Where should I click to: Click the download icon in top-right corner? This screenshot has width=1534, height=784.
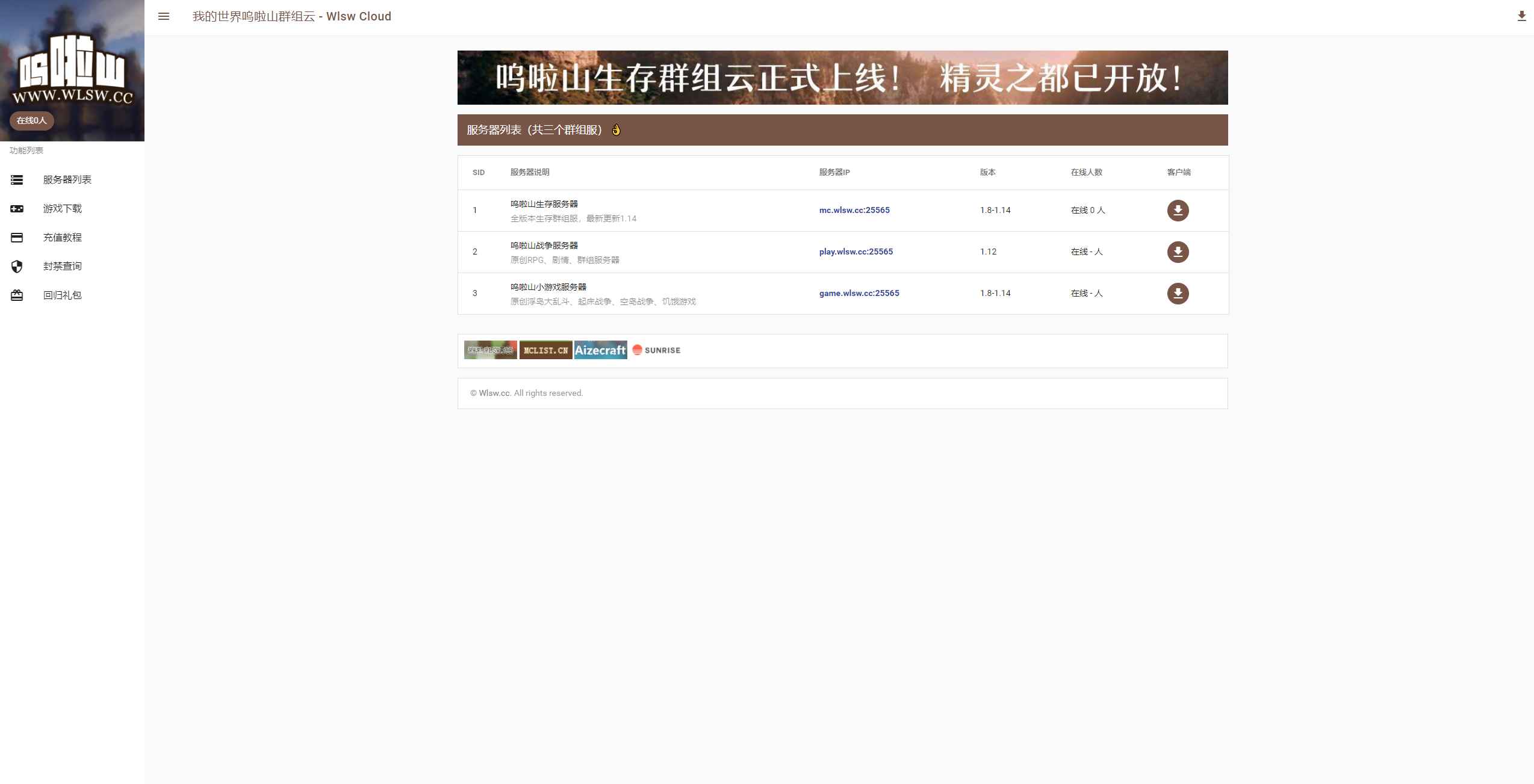1521,17
